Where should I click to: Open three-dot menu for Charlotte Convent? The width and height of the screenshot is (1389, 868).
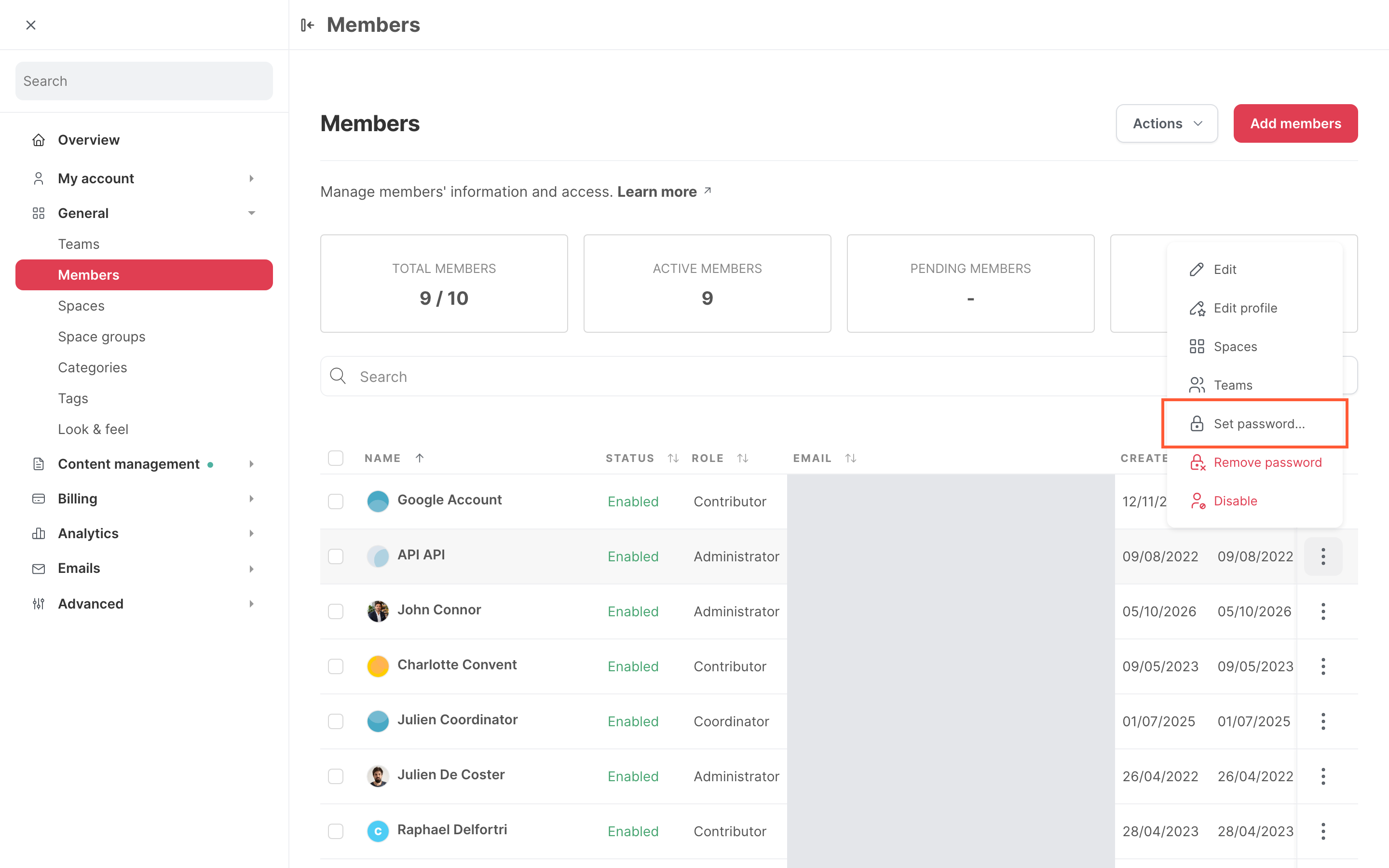(1323, 666)
